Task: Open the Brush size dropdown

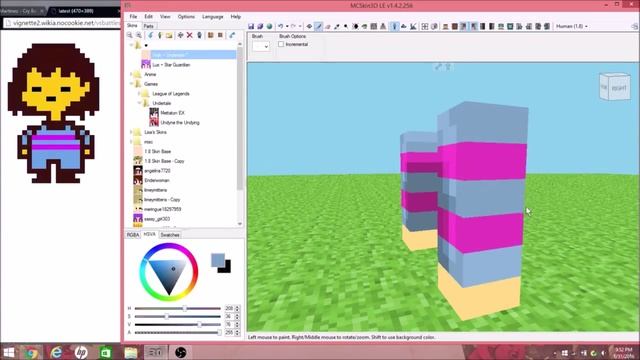Action: click(261, 46)
